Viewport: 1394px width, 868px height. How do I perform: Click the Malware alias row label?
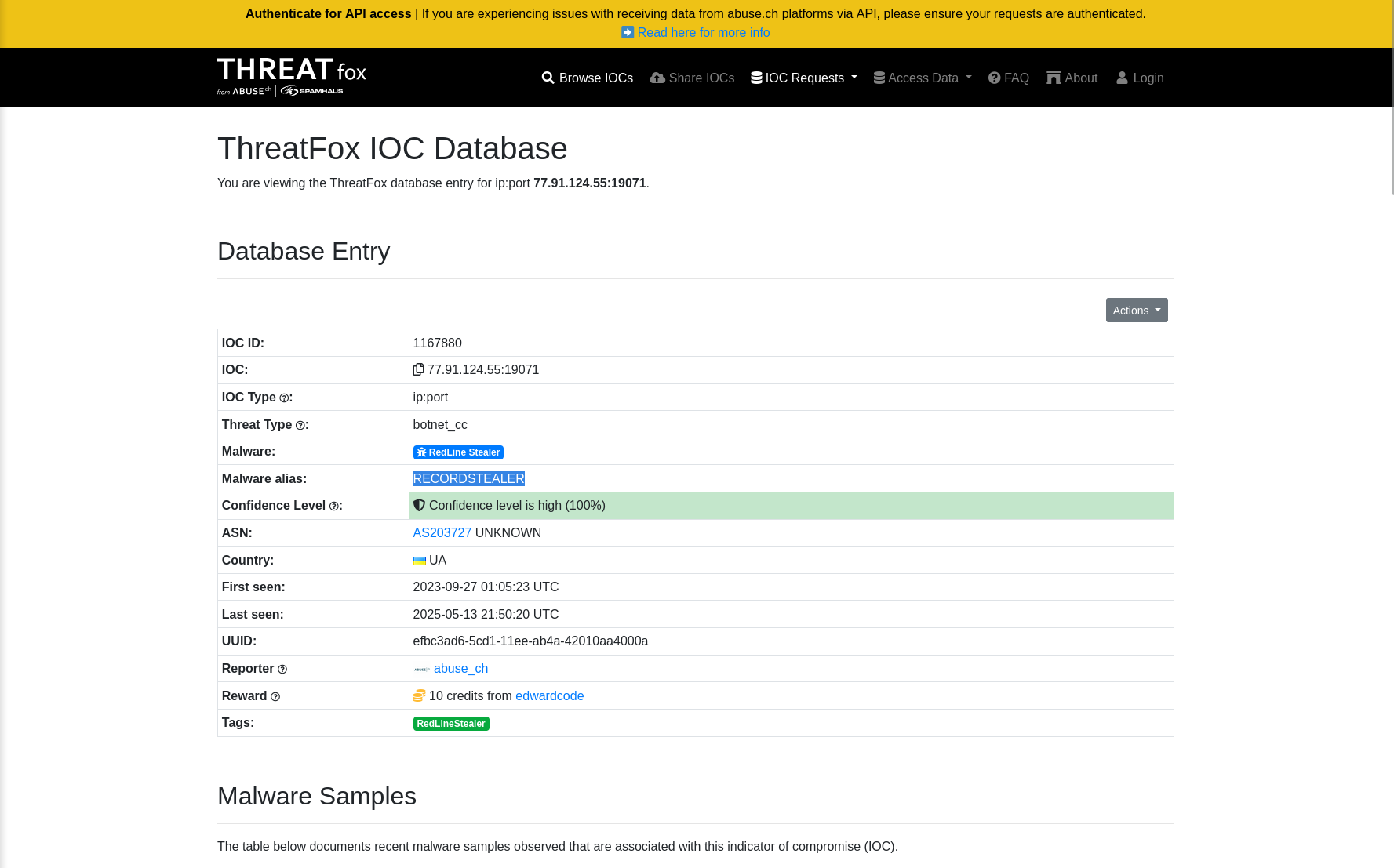click(x=264, y=478)
